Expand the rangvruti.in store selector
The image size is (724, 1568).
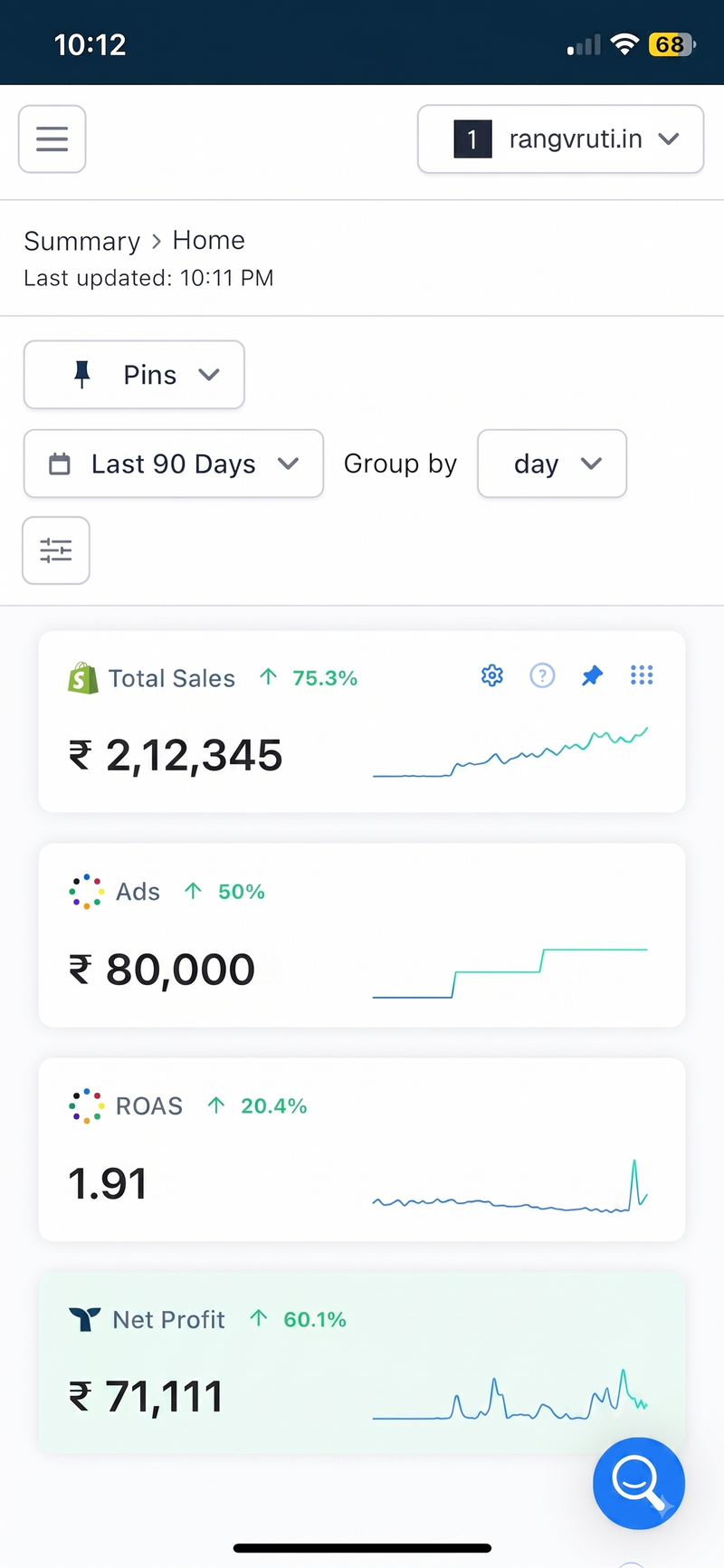point(560,139)
